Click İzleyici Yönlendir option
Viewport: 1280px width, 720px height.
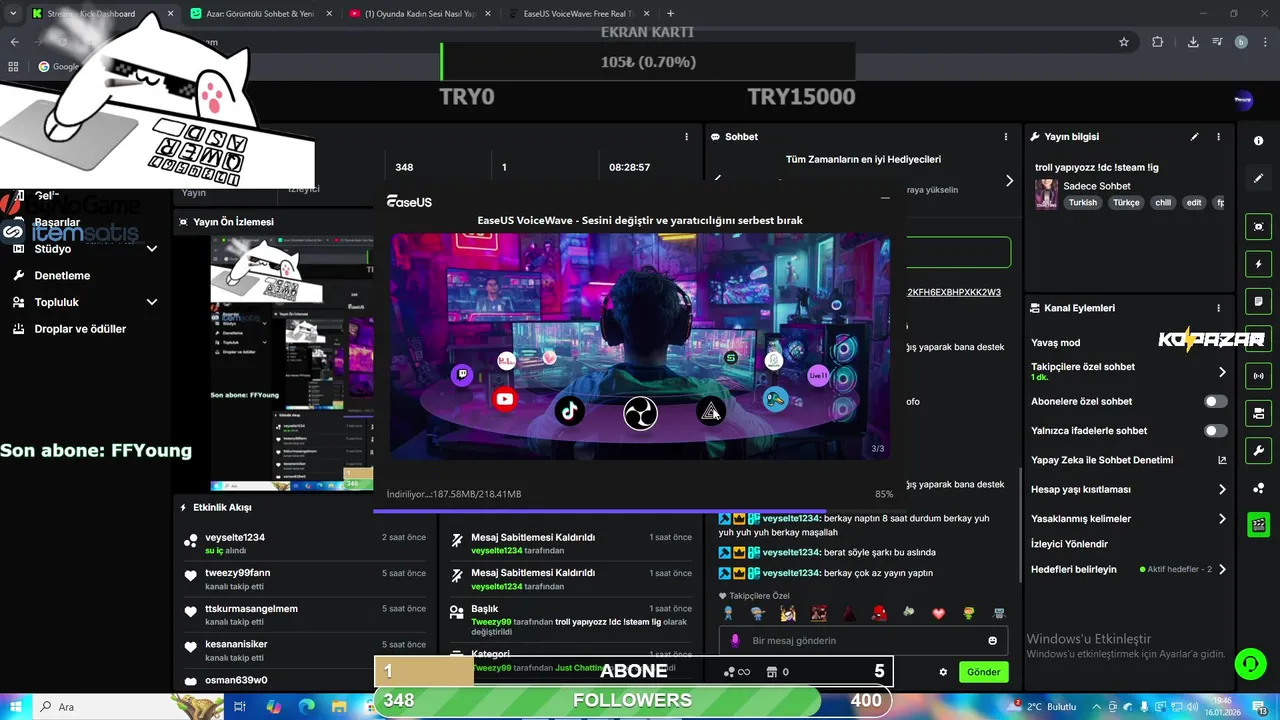(x=1069, y=544)
